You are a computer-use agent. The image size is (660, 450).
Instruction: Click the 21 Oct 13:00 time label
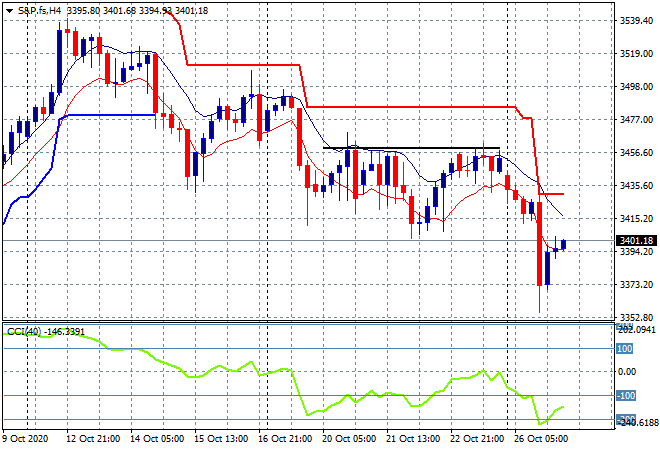coord(413,439)
